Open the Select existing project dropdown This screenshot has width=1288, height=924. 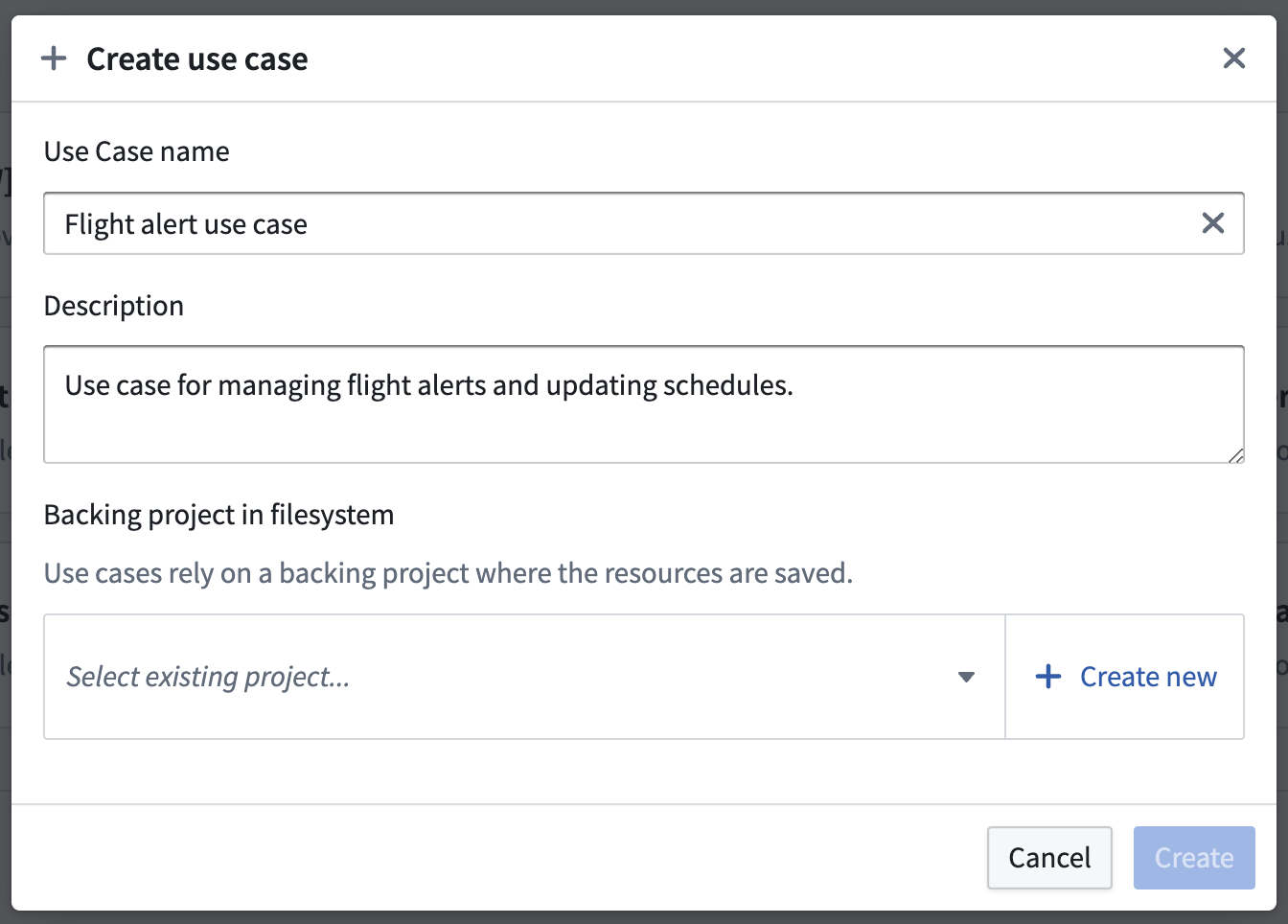(524, 677)
